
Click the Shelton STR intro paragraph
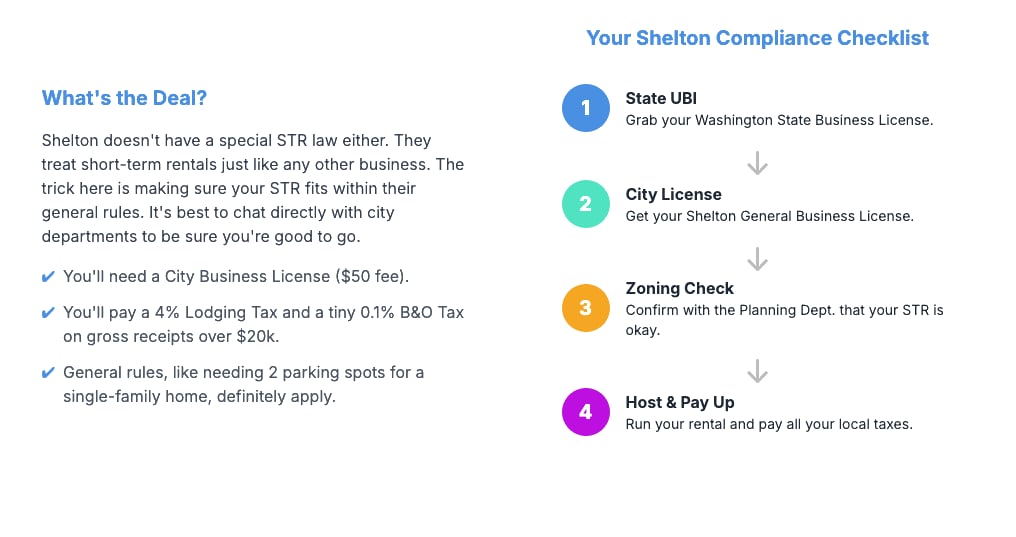(x=253, y=189)
